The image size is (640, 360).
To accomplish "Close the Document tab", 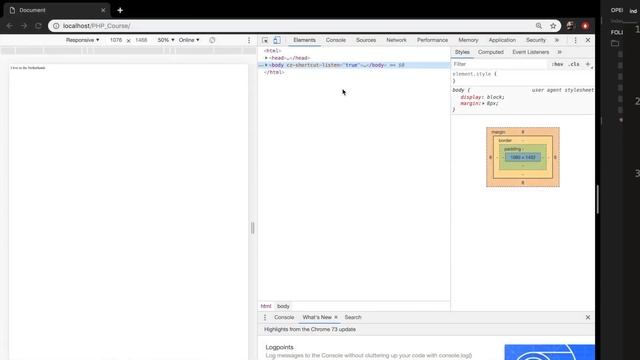I will (103, 10).
